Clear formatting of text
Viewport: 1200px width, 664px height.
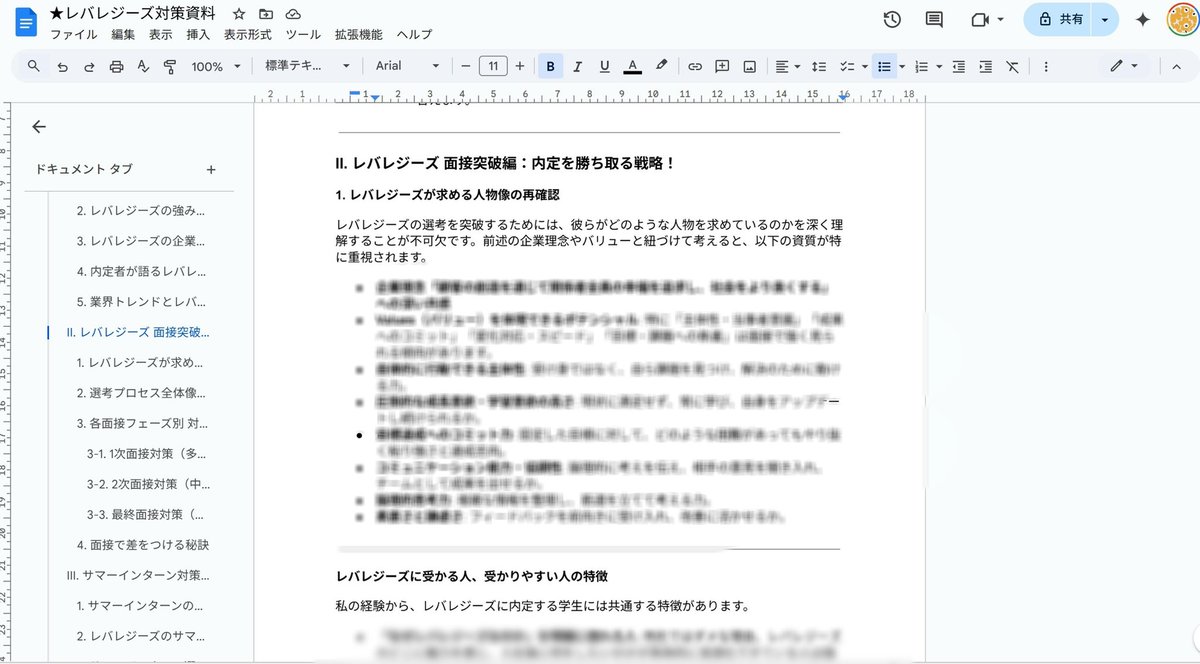[1011, 66]
